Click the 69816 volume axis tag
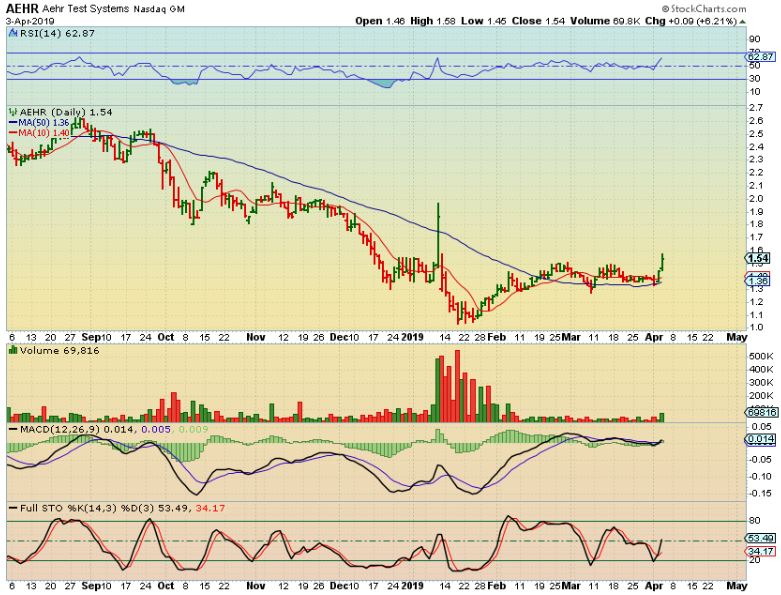The width and height of the screenshot is (781, 595). [761, 412]
